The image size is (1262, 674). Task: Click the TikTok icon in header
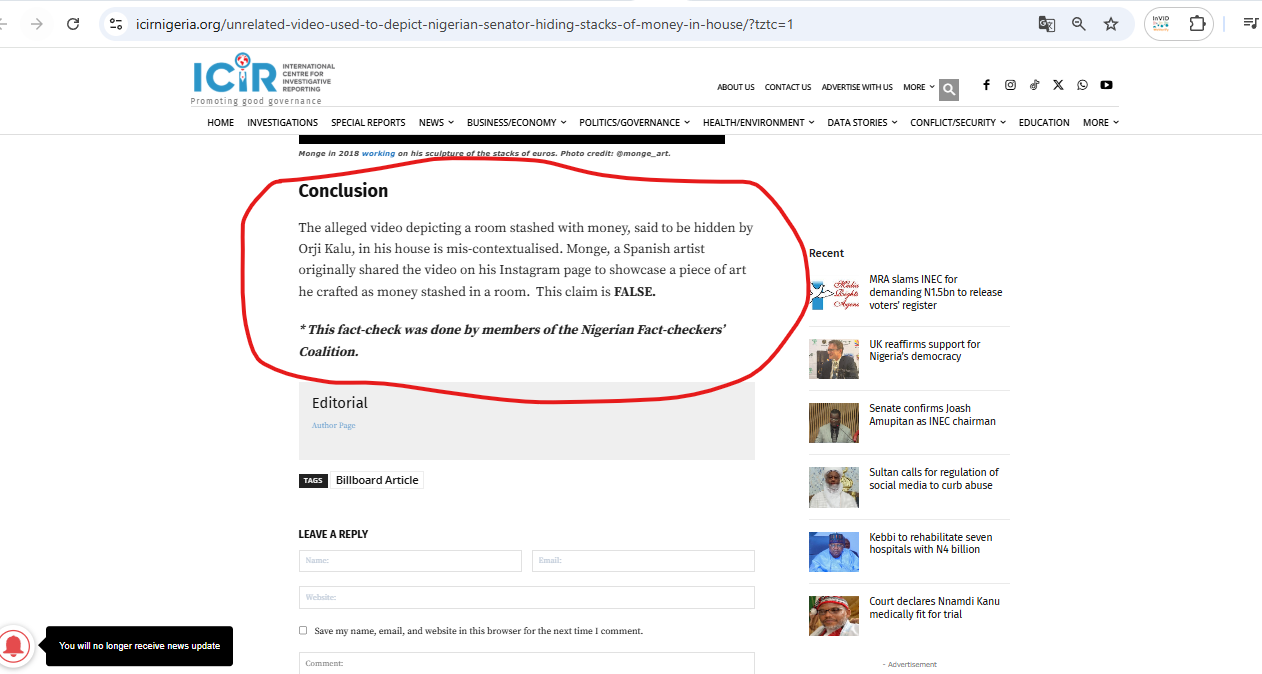1034,86
